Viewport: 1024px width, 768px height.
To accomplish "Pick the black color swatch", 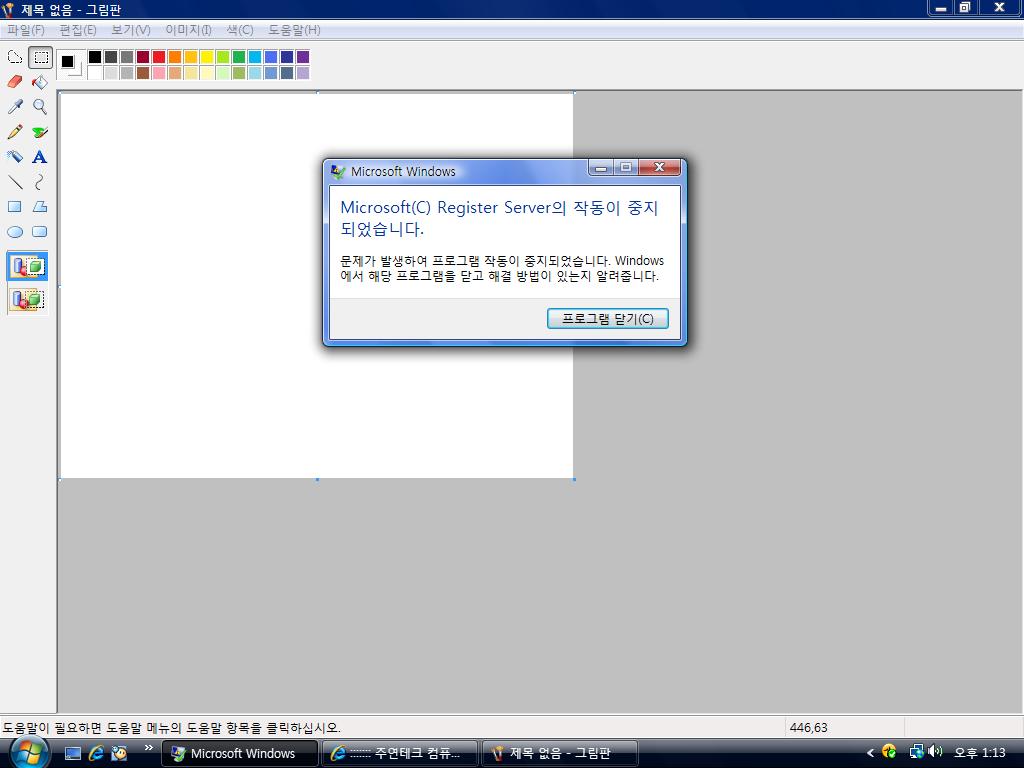I will 95,57.
